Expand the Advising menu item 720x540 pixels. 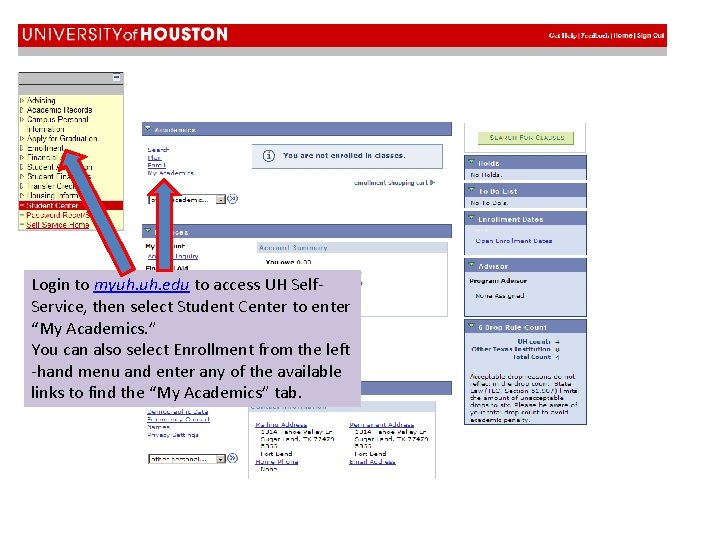point(41,100)
